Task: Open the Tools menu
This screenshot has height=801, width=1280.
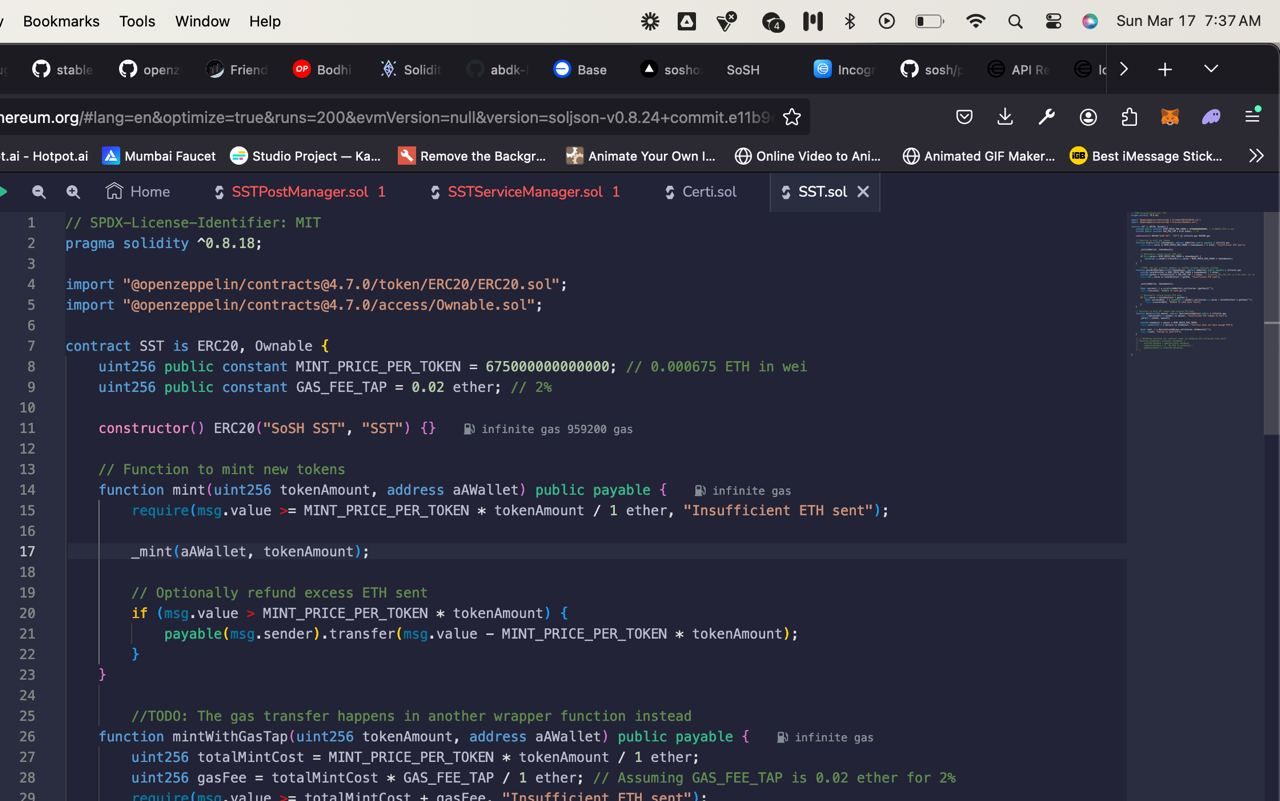Action: point(137,21)
